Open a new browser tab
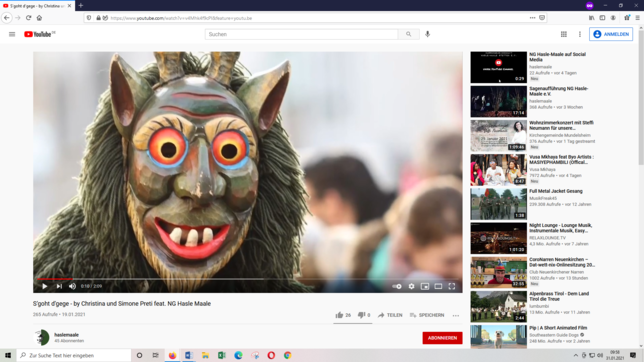 tap(80, 6)
